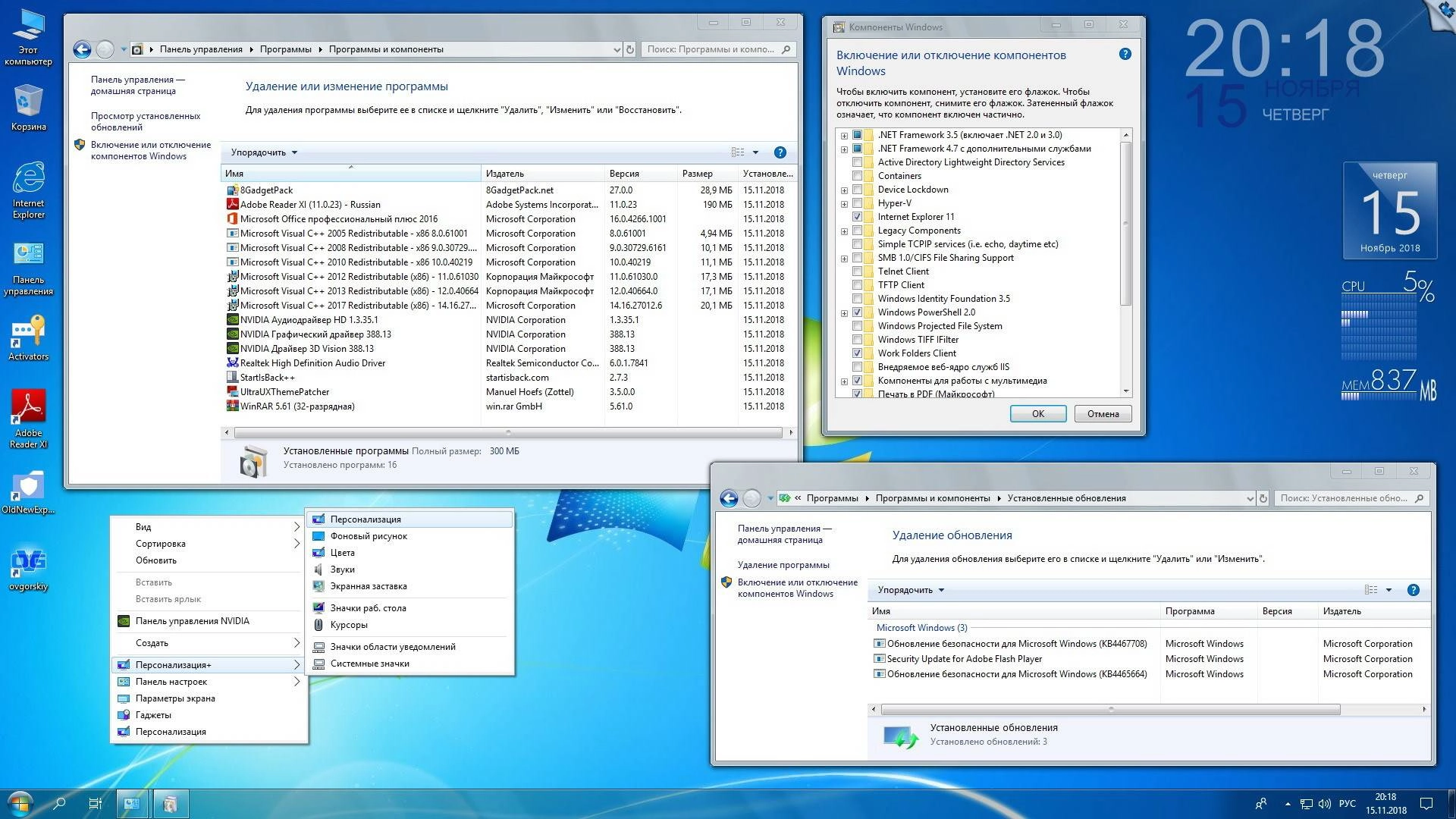Toggle .NET Framework 3.5 checkbox
The image size is (1456, 819).
pyautogui.click(x=857, y=135)
